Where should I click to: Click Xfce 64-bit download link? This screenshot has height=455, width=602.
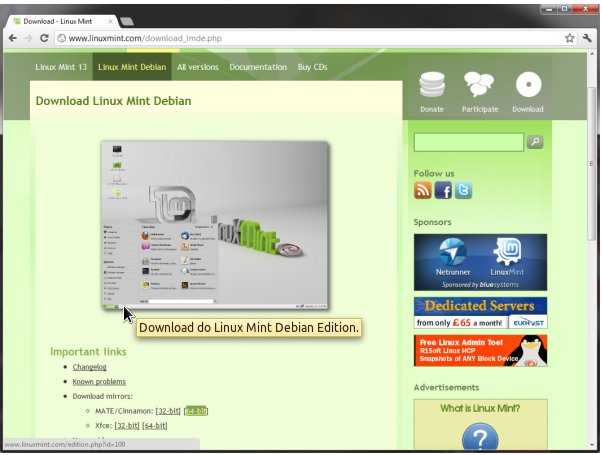pyautogui.click(x=155, y=425)
